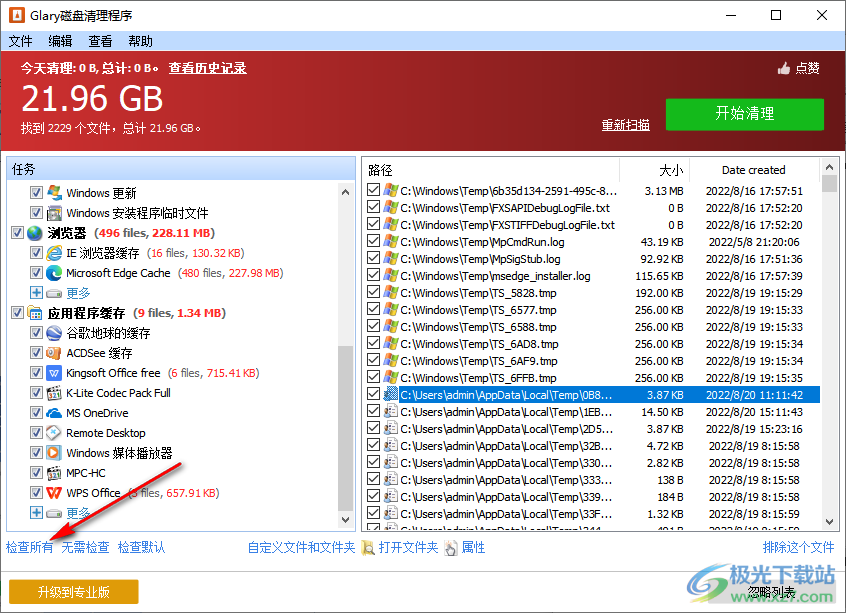This screenshot has height=613, width=846.
Task: Uncheck the Windows 更新 checkbox
Action: pyautogui.click(x=36, y=192)
